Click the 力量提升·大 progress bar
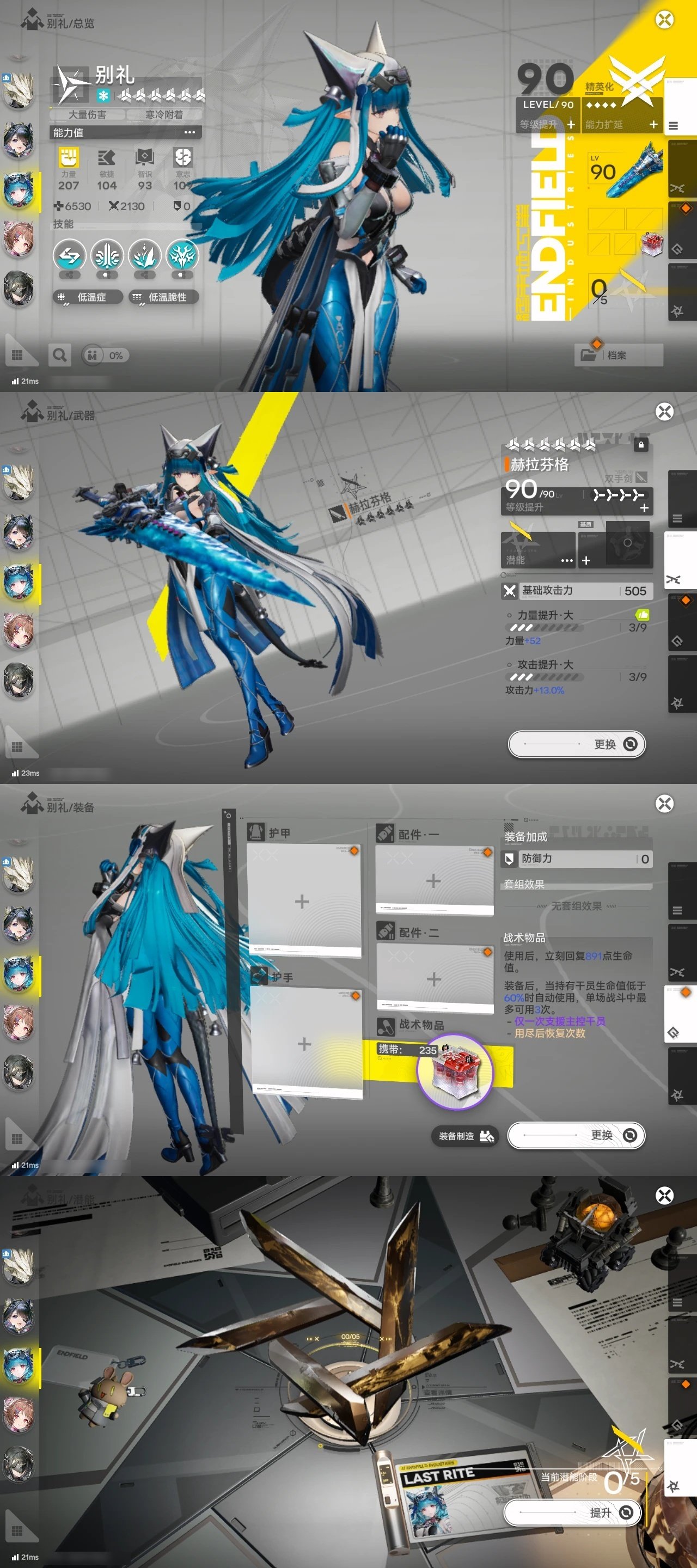 [x=546, y=628]
